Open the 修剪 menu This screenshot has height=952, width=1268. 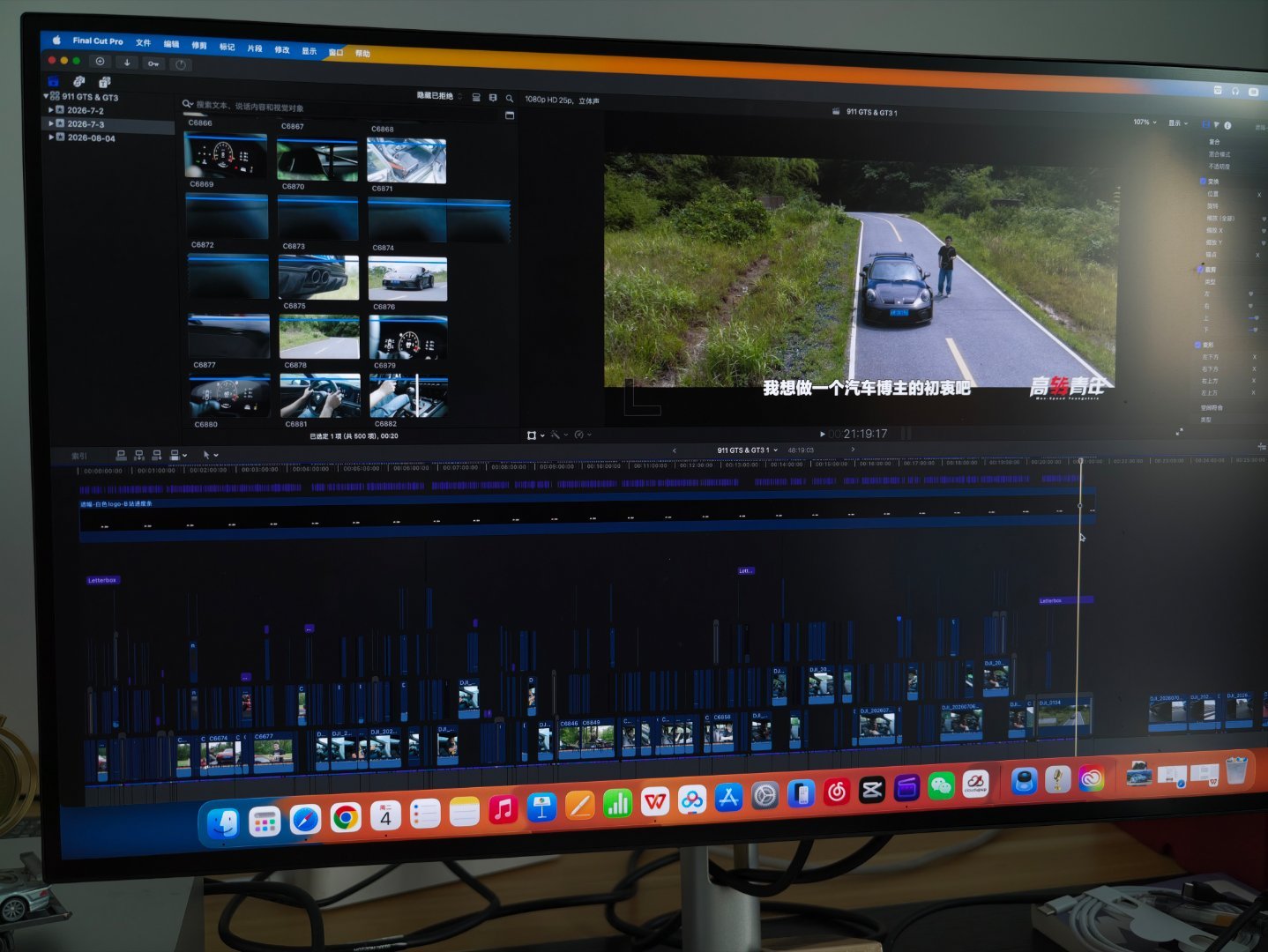point(199,46)
